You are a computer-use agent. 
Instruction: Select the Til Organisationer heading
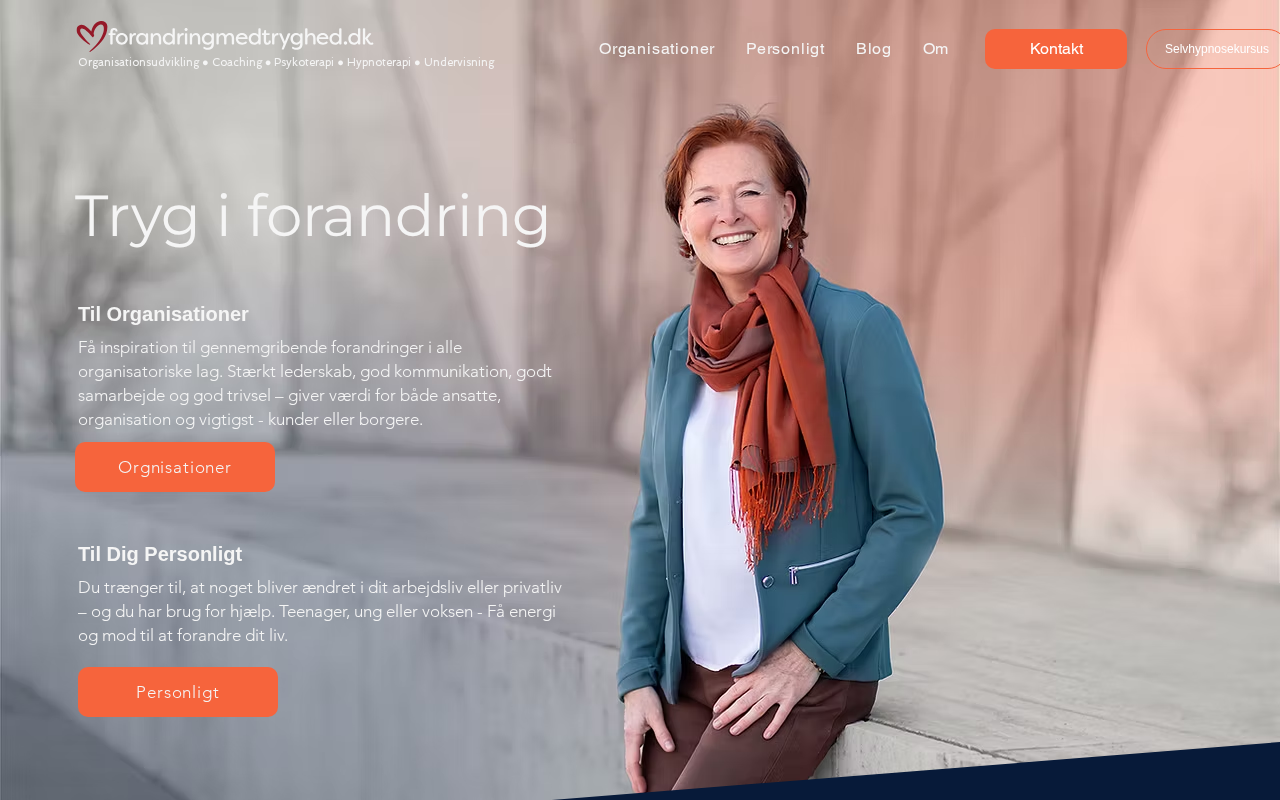[163, 314]
